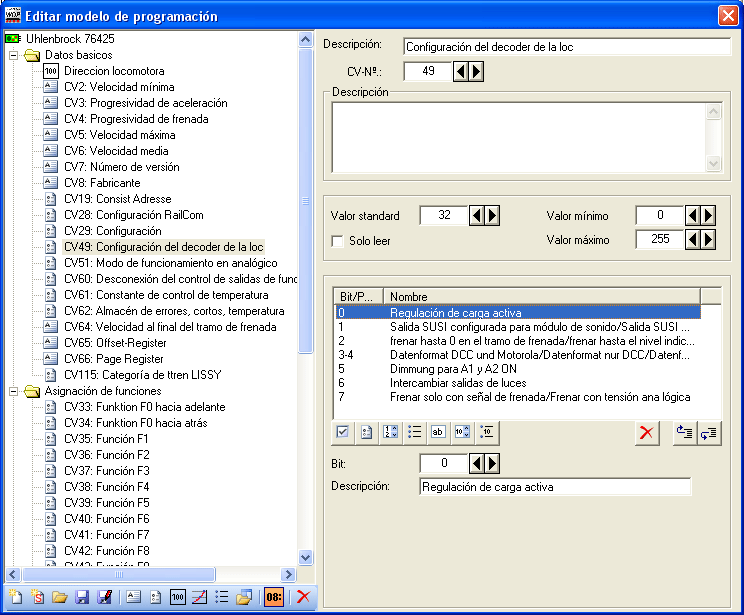Collapse the 'Datos basicos' folder
The image size is (744, 615).
pos(14,55)
